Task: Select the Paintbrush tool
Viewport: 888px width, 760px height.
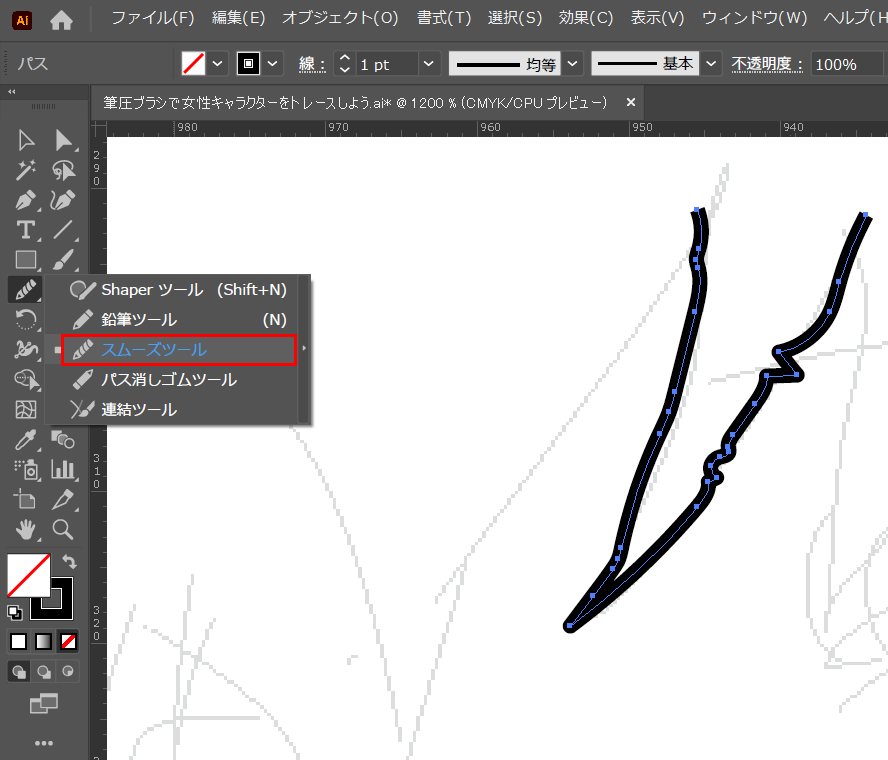Action: click(x=63, y=260)
